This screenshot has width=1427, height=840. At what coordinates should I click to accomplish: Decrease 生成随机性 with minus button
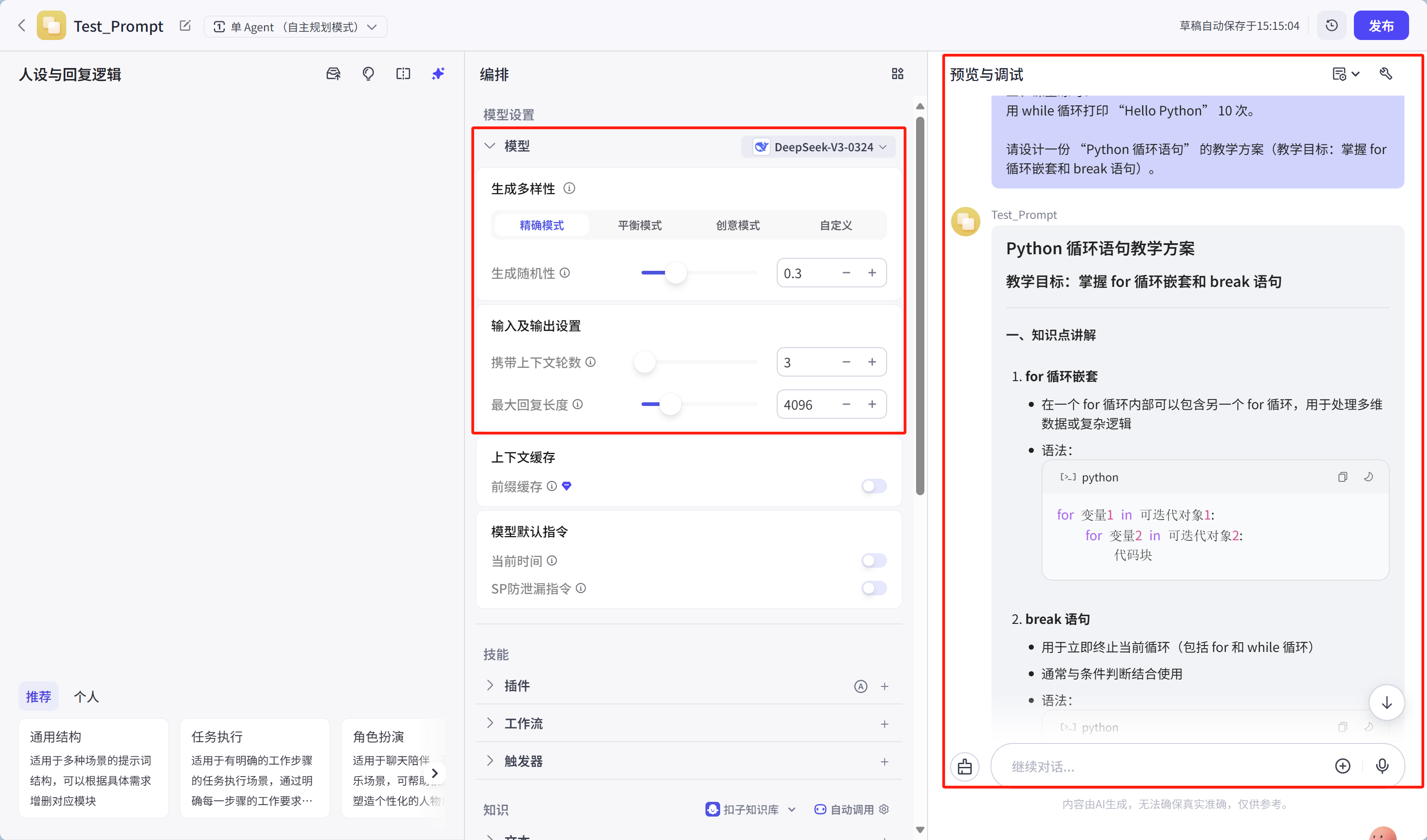click(846, 273)
